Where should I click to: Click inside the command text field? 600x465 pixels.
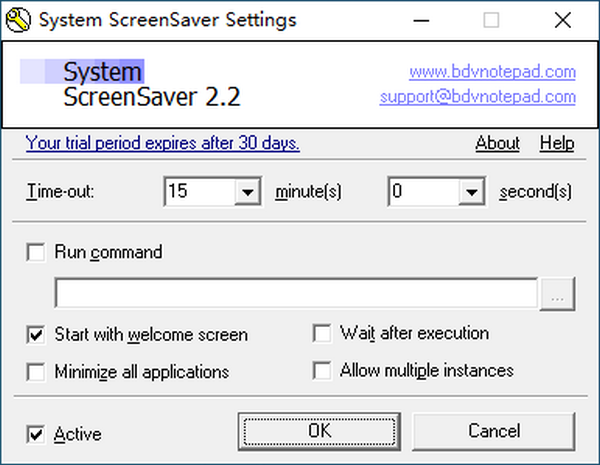(297, 295)
